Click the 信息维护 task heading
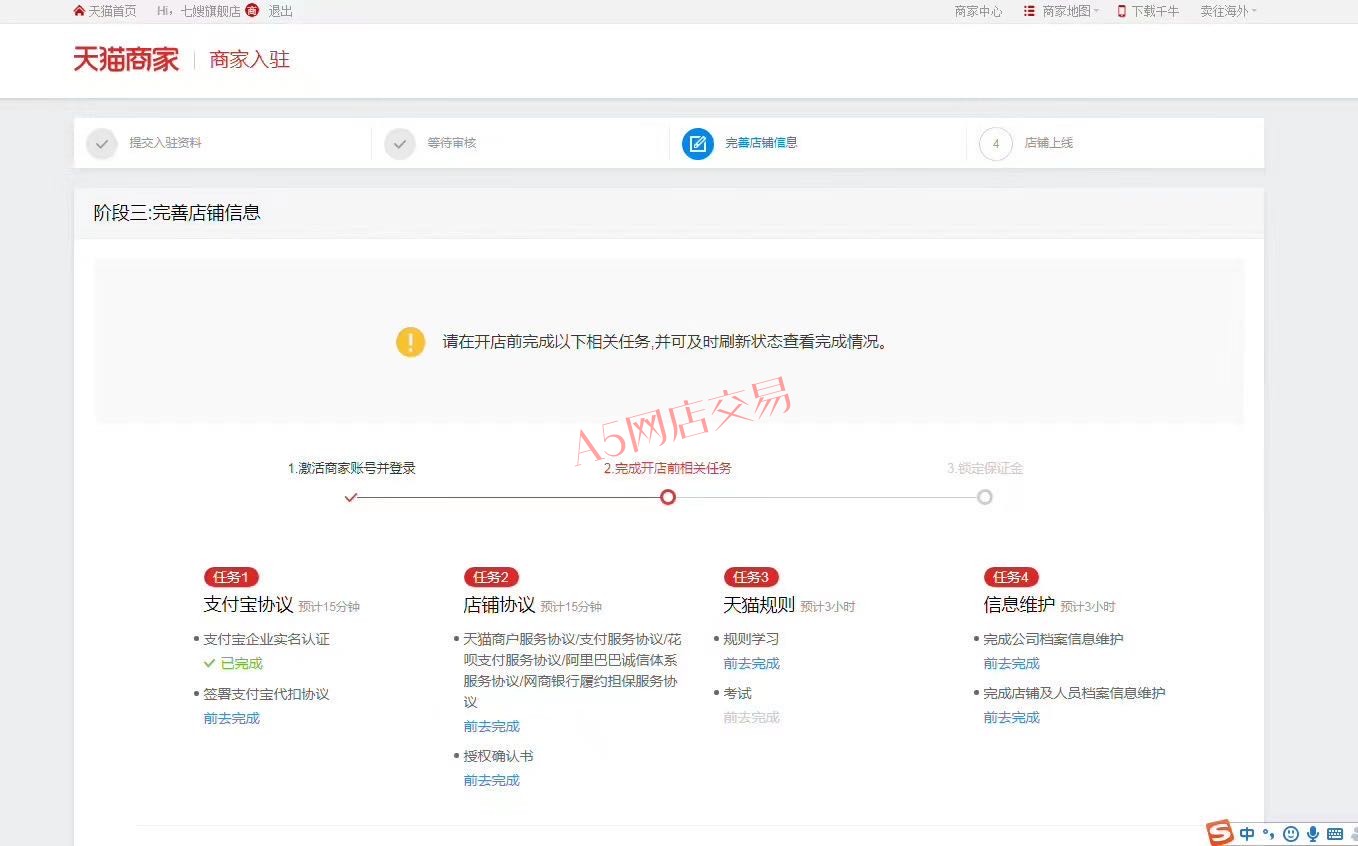This screenshot has width=1358, height=846. [1019, 605]
